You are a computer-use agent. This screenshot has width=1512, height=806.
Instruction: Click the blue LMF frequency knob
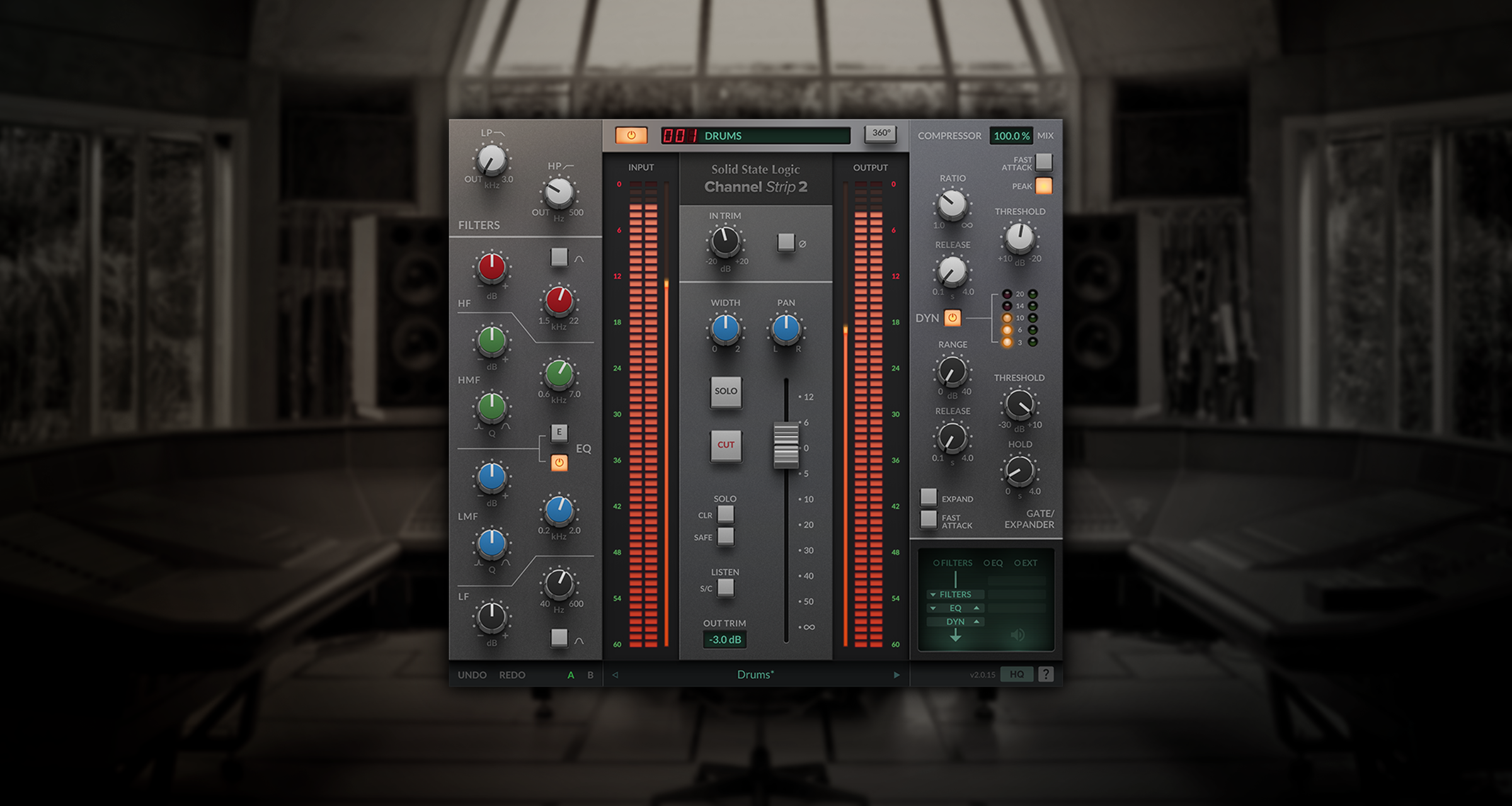click(559, 510)
